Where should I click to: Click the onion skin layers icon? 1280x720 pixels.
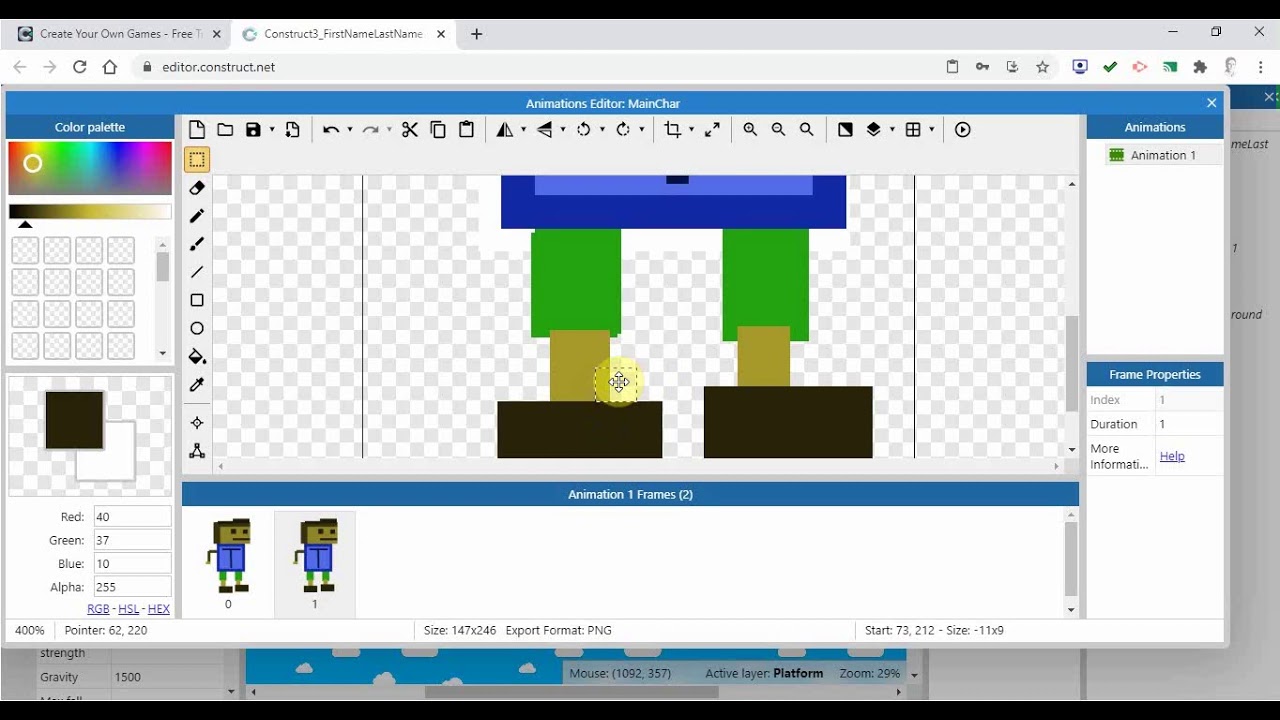[873, 130]
